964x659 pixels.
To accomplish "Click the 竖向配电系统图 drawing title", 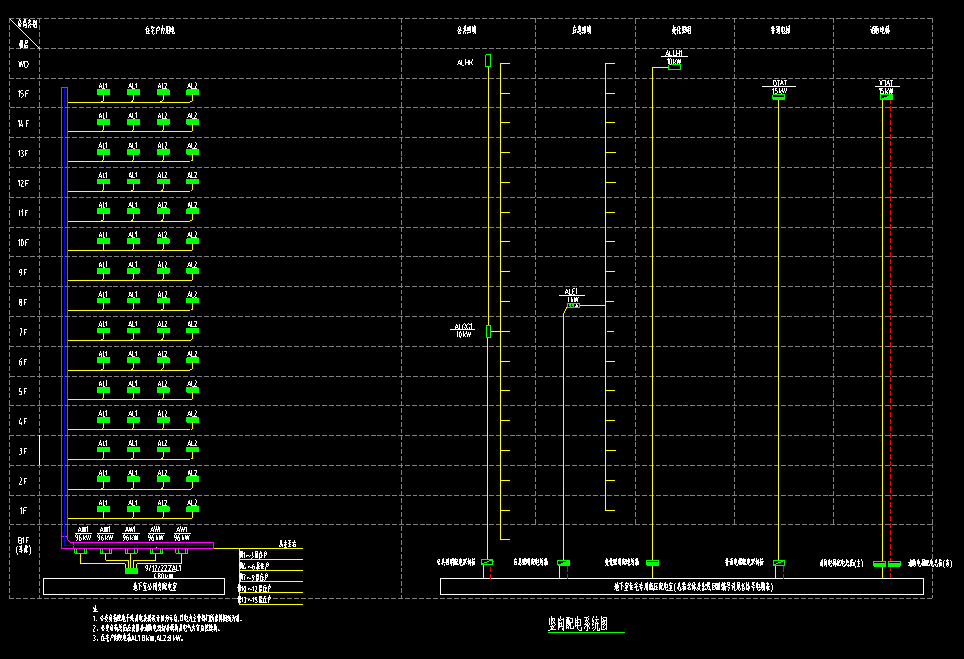I will (x=578, y=623).
